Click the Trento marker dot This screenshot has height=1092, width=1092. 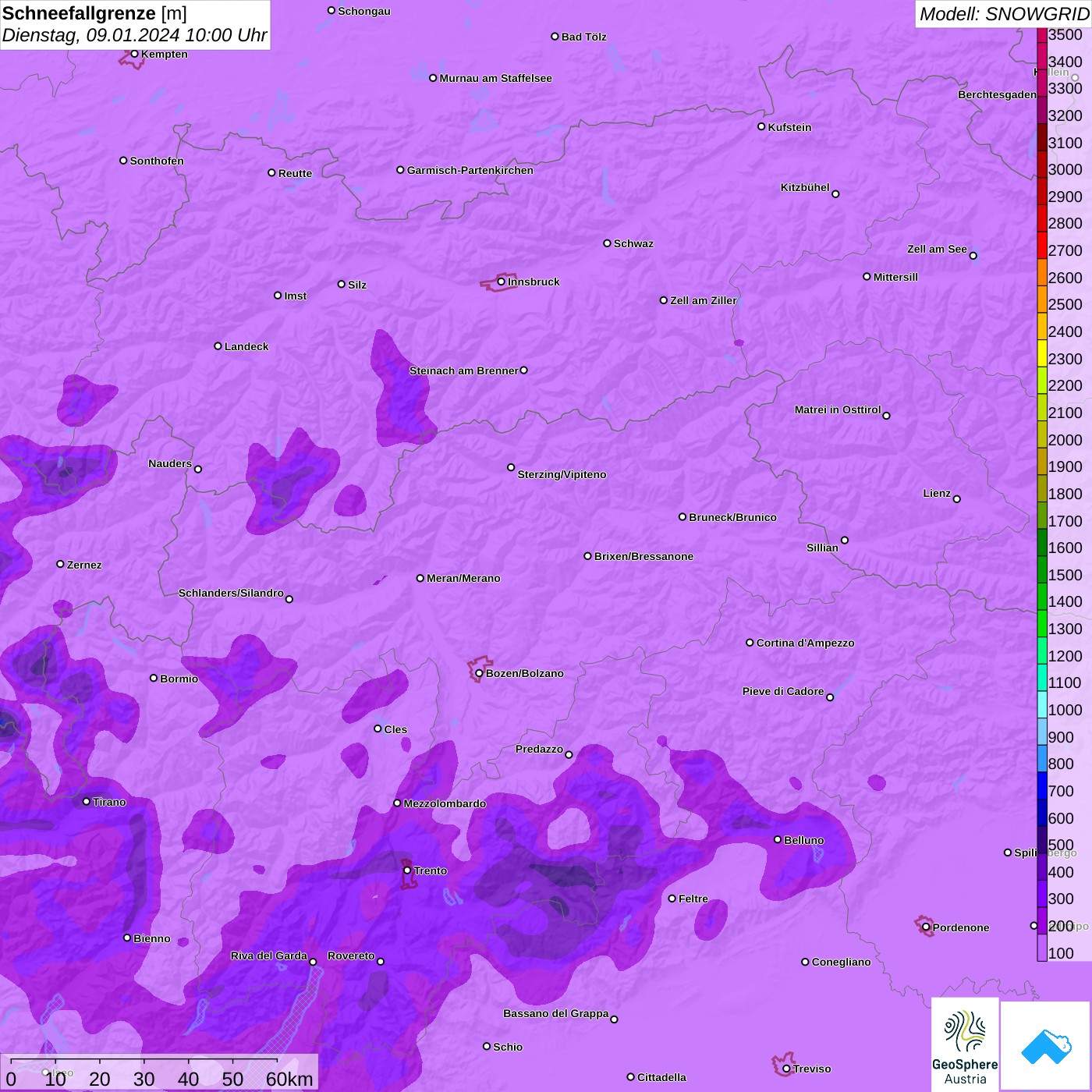point(407,870)
